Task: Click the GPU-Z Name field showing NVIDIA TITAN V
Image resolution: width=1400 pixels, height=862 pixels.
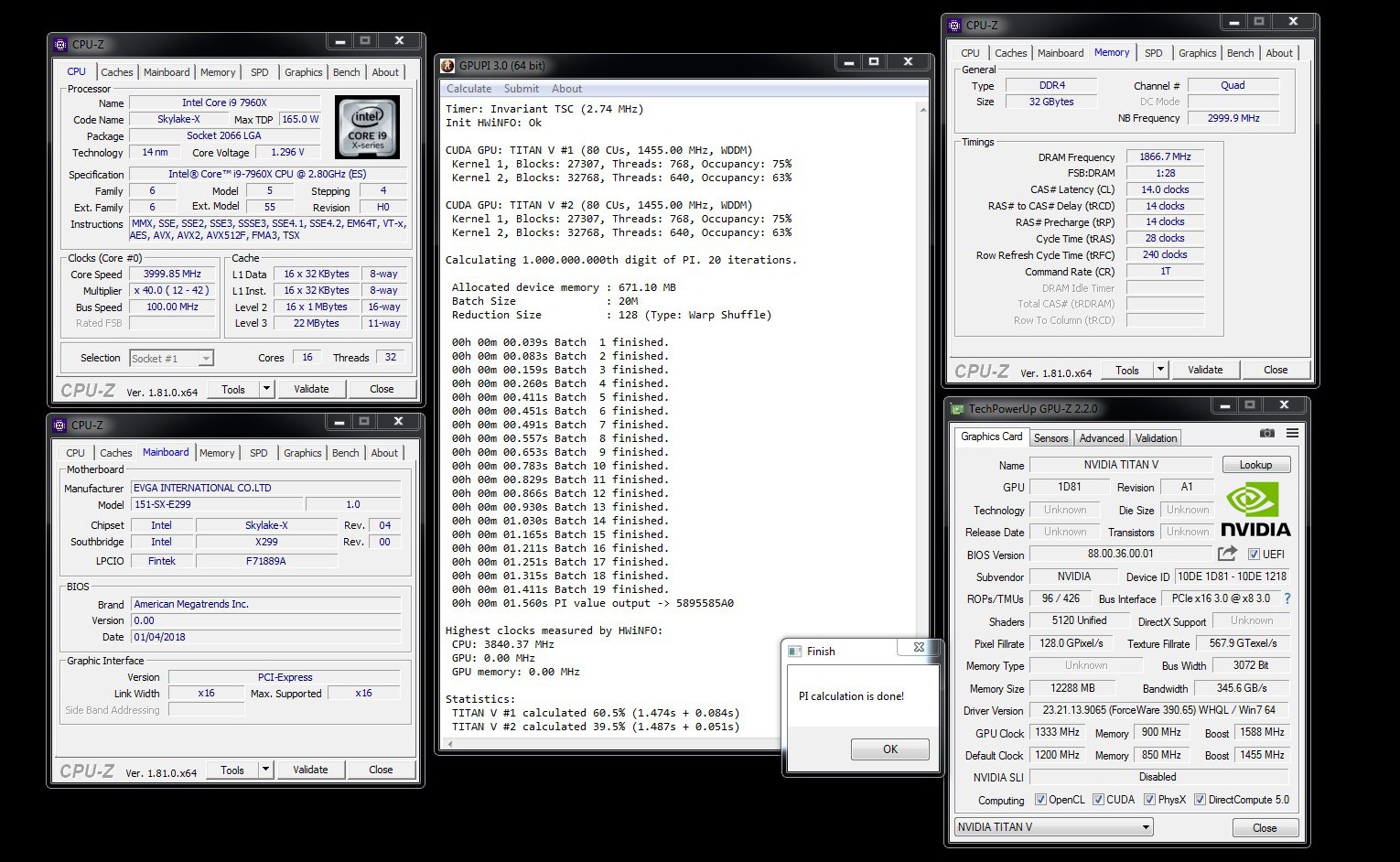Action: (x=1121, y=465)
